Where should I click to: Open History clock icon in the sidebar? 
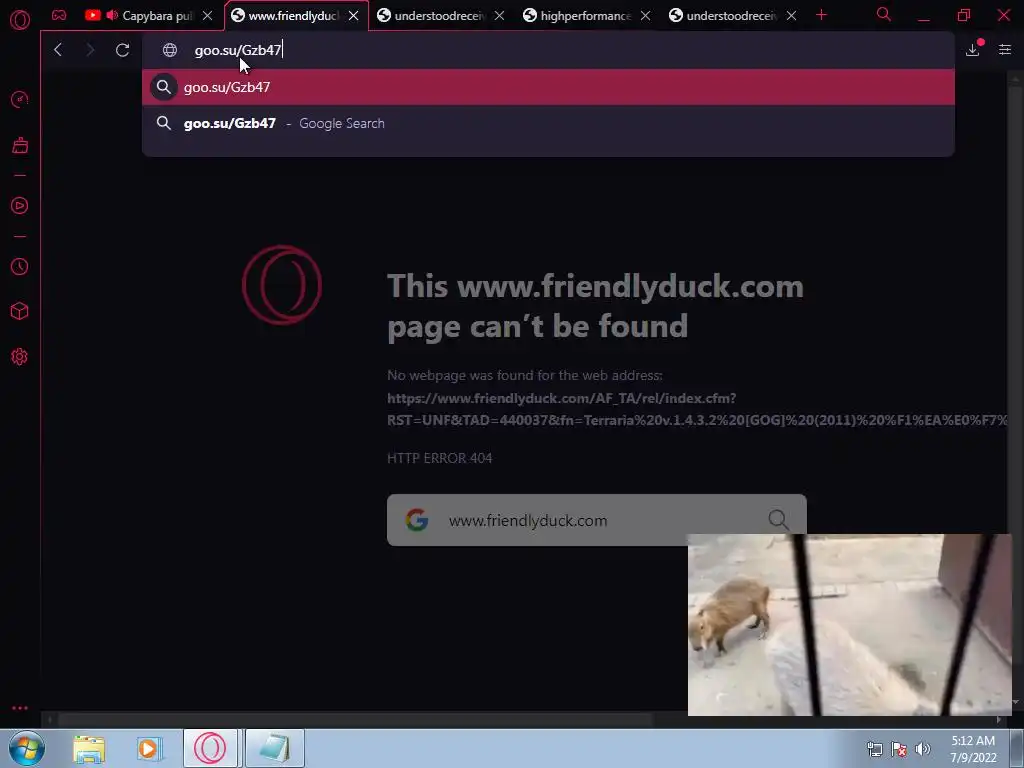coord(20,266)
